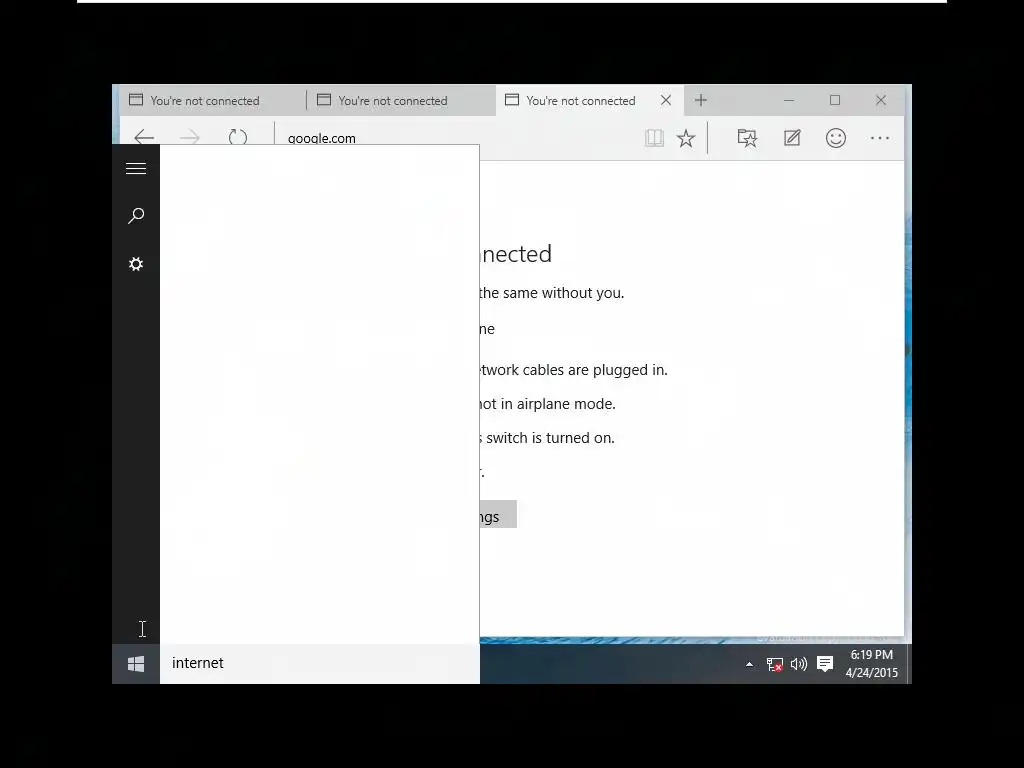This screenshot has width=1024, height=768.
Task: Maximize the browser window
Action: coord(835,100)
